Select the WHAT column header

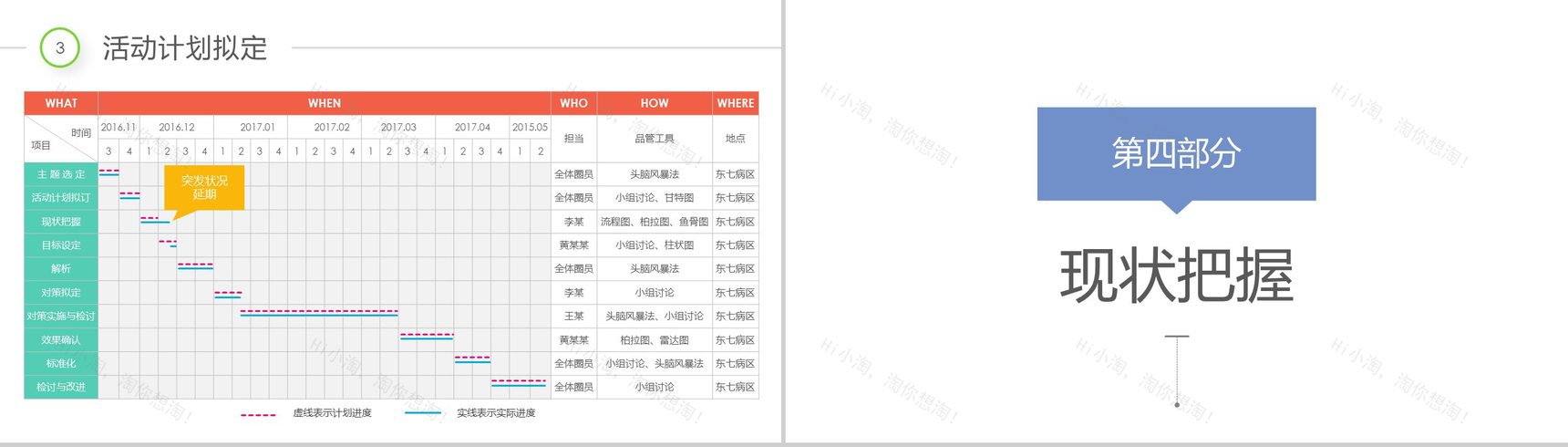pos(61,103)
